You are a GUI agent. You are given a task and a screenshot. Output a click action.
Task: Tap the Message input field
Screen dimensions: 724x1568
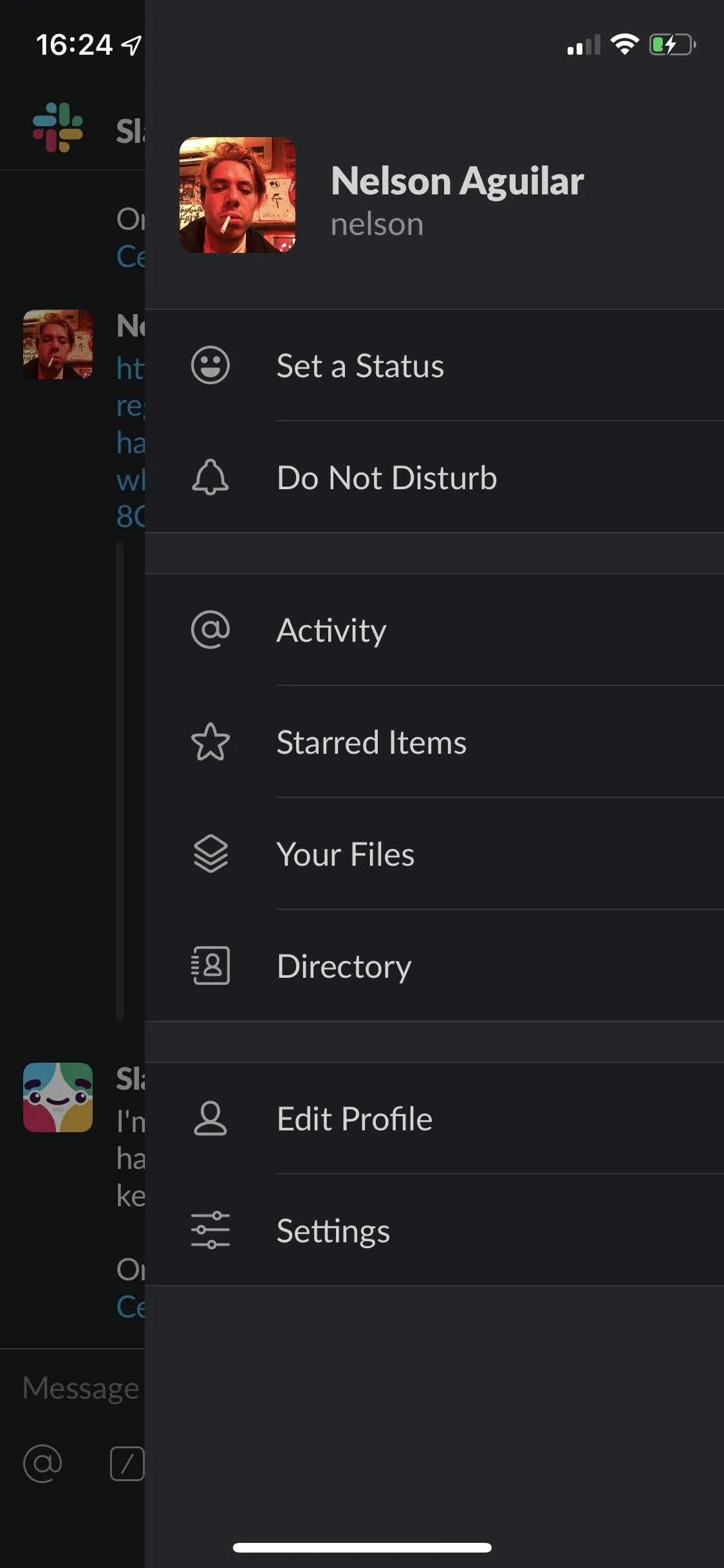(72, 1388)
